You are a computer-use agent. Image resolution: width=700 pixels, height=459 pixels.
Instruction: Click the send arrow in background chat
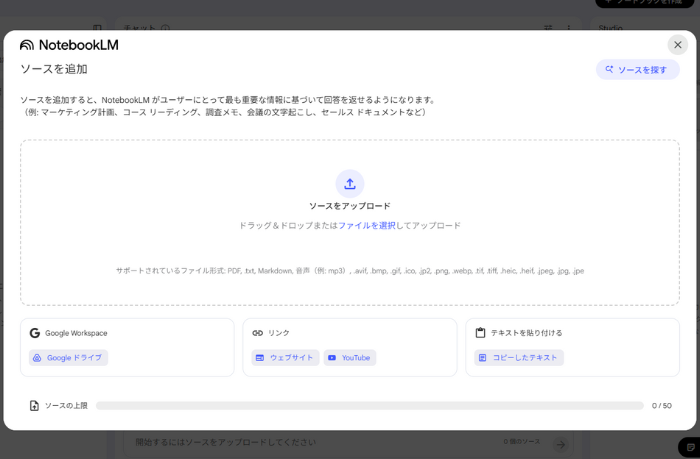(561, 444)
